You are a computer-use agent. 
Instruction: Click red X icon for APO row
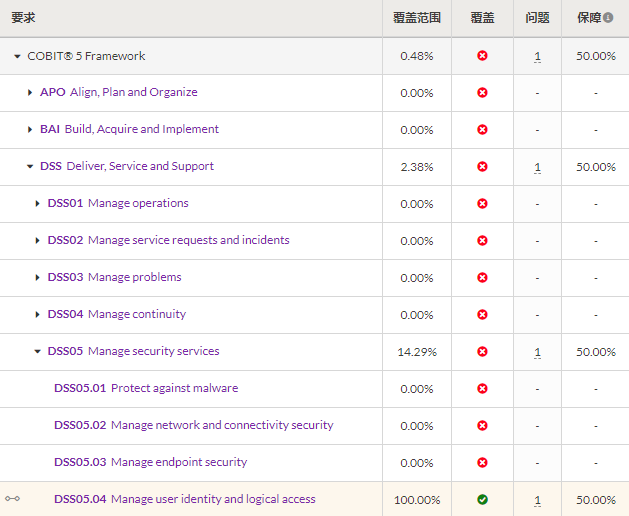pos(482,93)
